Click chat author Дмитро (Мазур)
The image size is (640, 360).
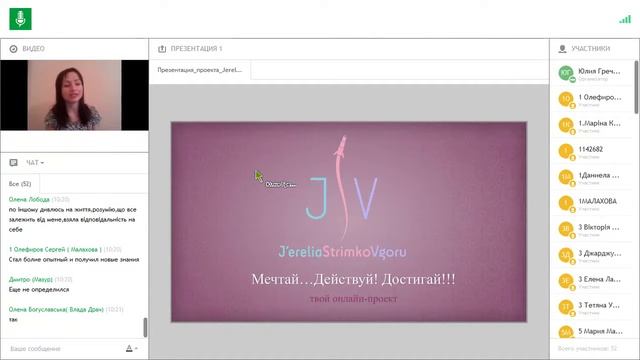click(x=31, y=279)
